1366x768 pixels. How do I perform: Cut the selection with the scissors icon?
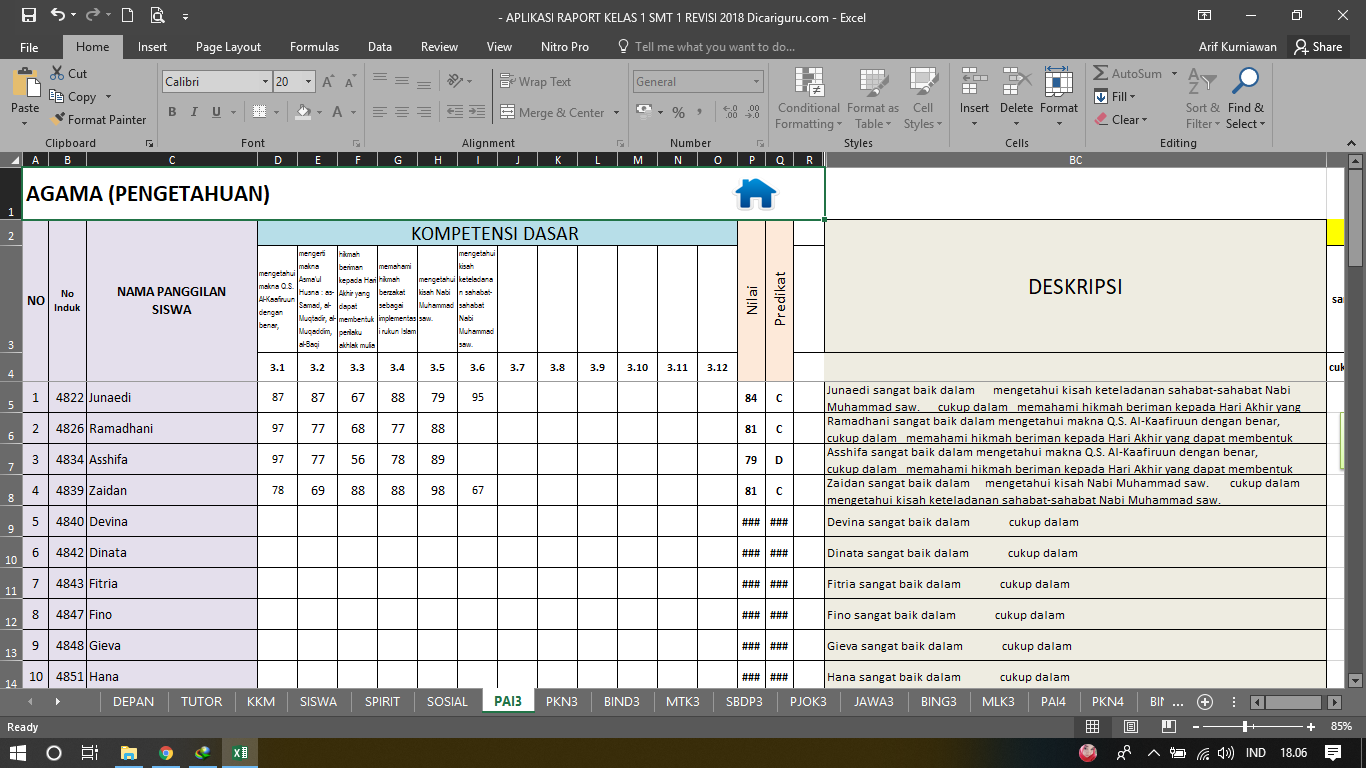coord(55,74)
